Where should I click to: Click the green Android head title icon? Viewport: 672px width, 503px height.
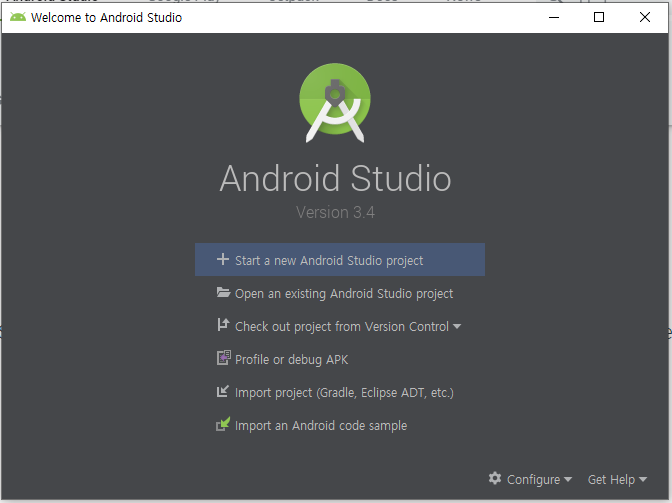[18, 17]
